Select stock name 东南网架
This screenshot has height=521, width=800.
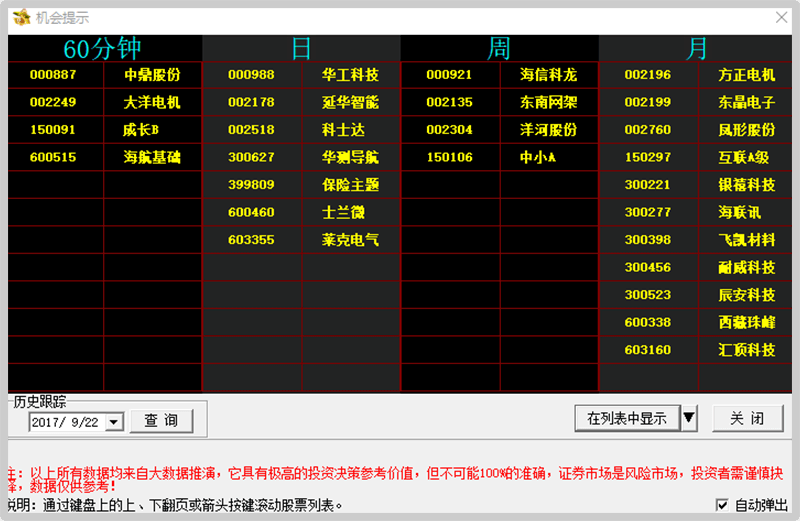(548, 103)
